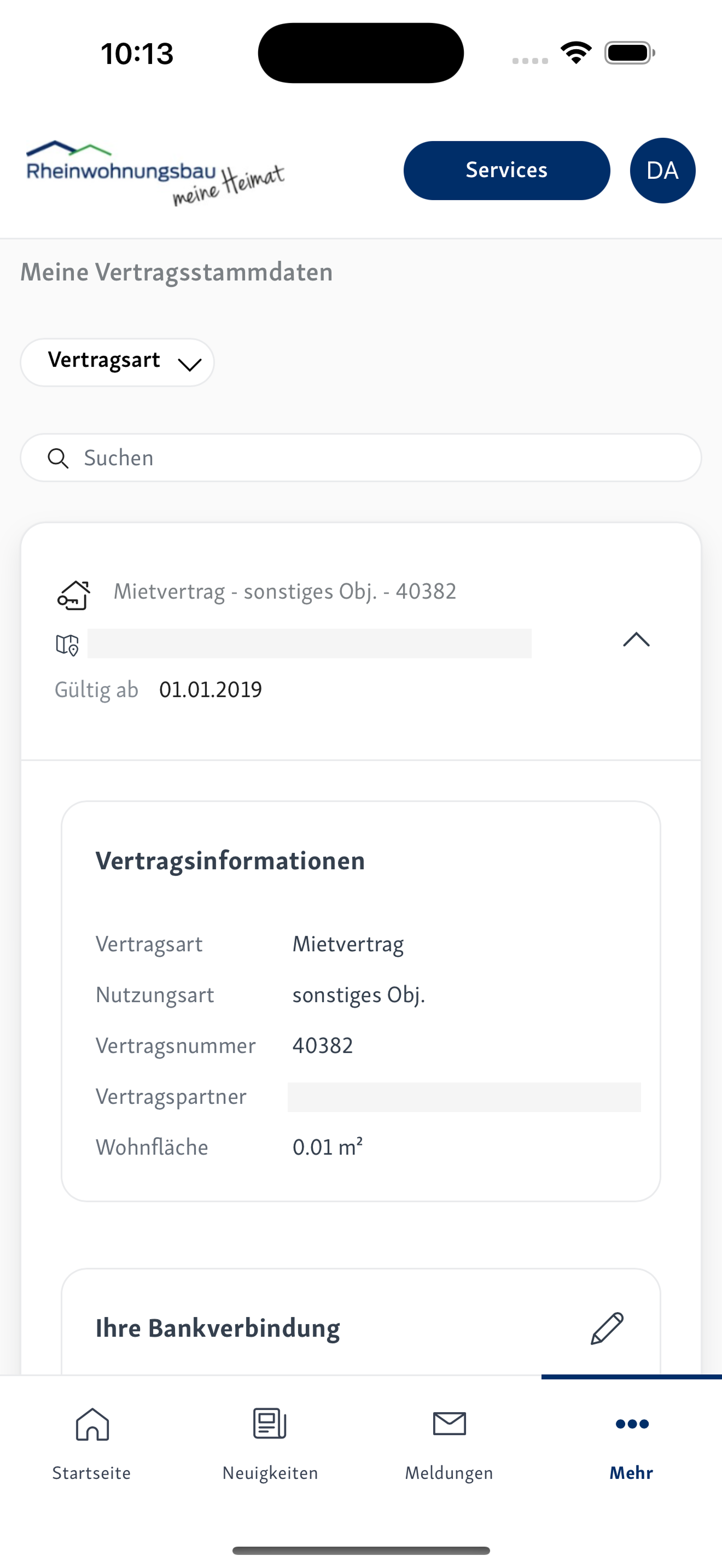Select the 'Ihre Bankverbindung' heading
722x1568 pixels.
pyautogui.click(x=218, y=1328)
